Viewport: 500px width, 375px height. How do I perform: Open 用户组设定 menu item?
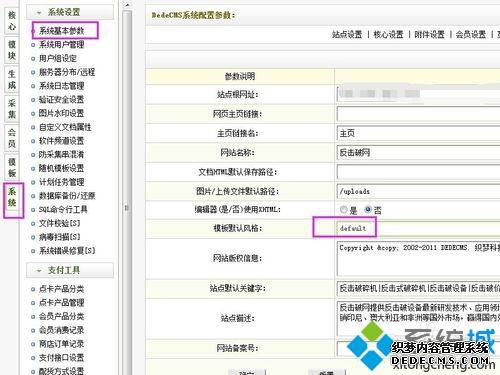click(x=58, y=58)
